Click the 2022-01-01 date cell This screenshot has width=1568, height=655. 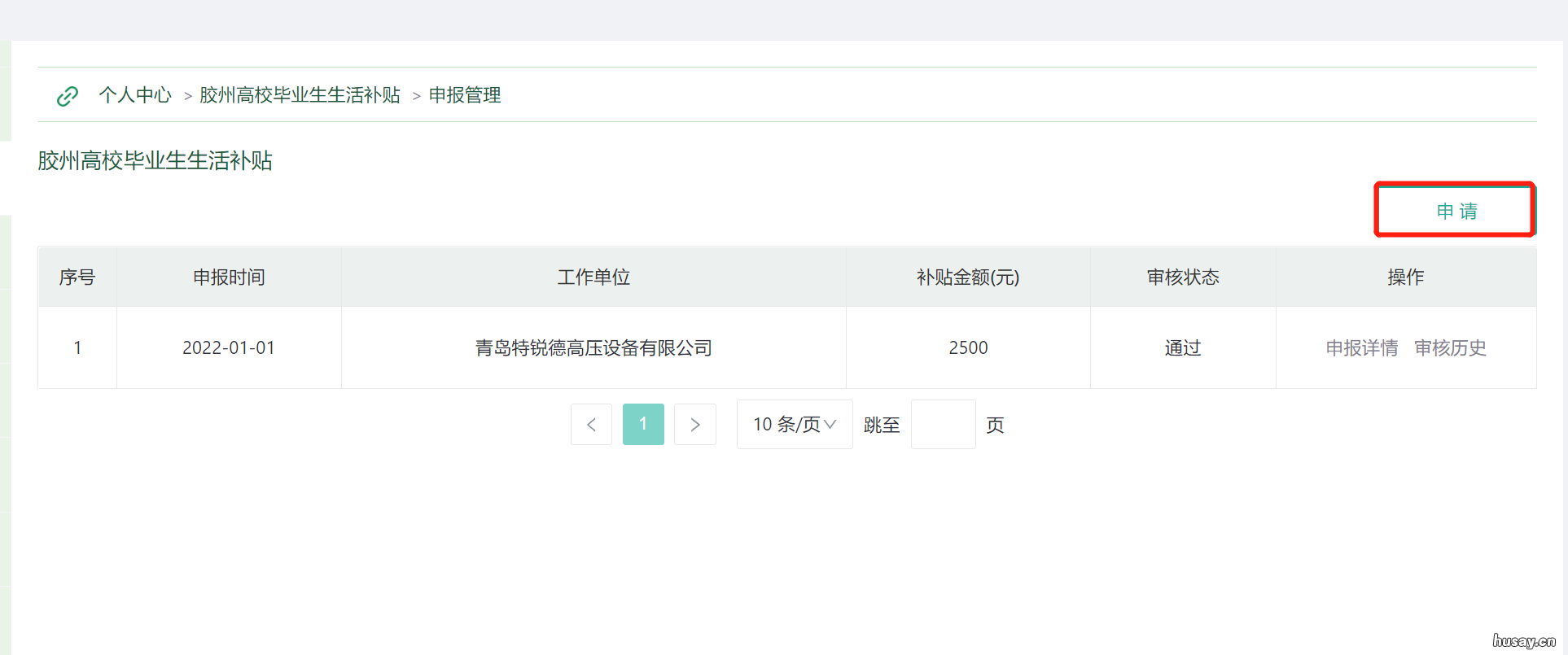[x=229, y=348]
